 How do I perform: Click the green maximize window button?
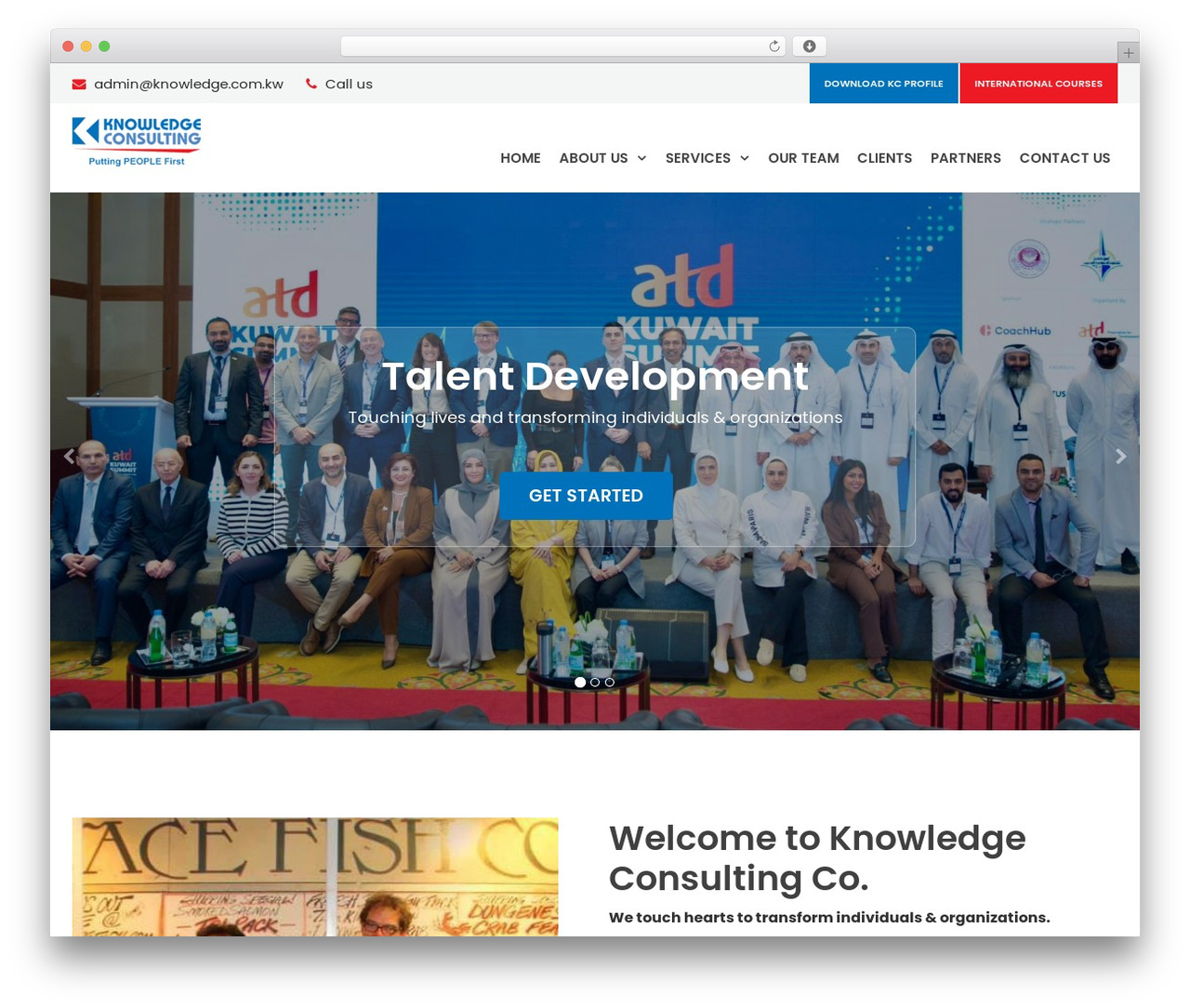[x=104, y=46]
